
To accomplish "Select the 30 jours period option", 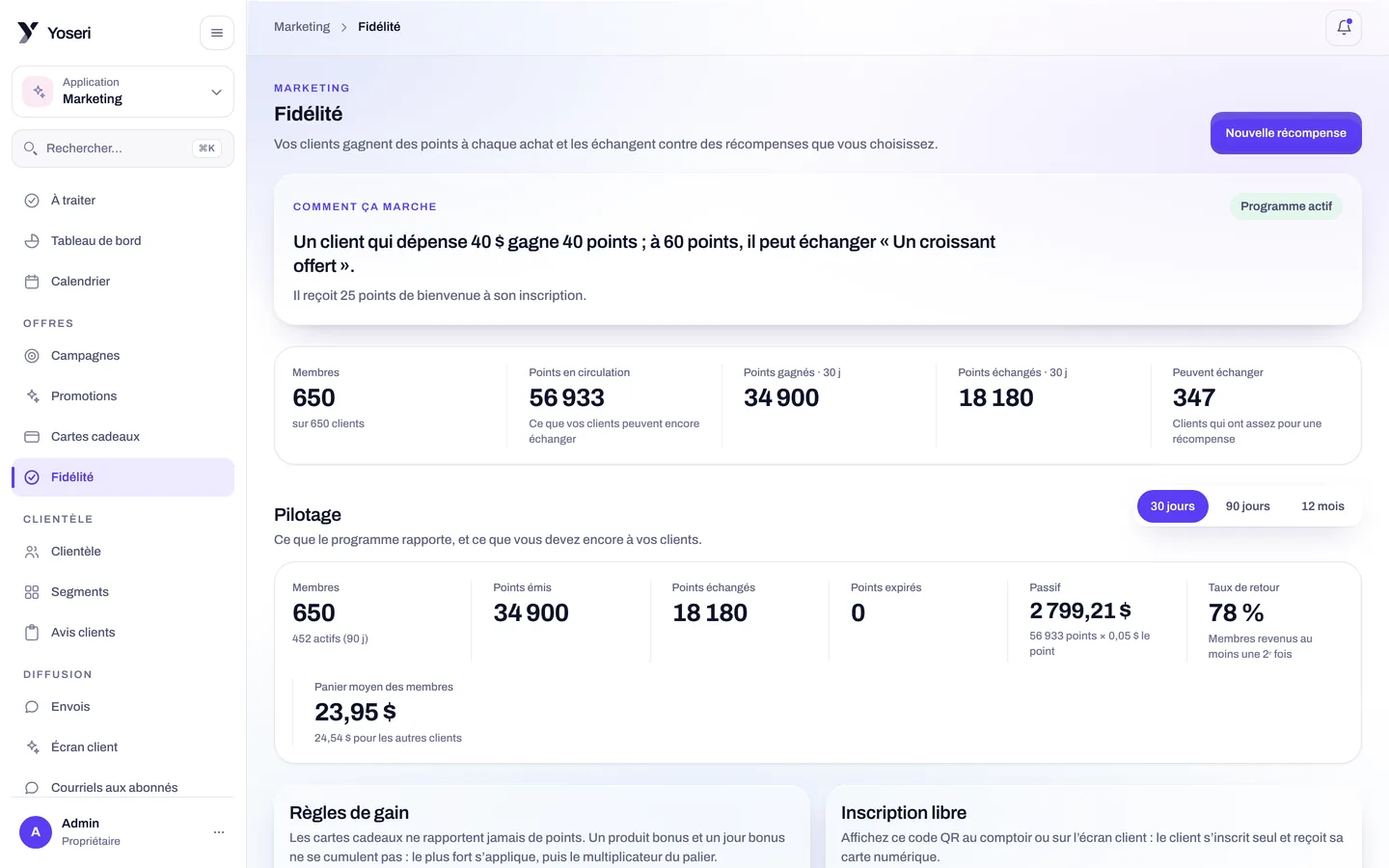I will tap(1172, 506).
